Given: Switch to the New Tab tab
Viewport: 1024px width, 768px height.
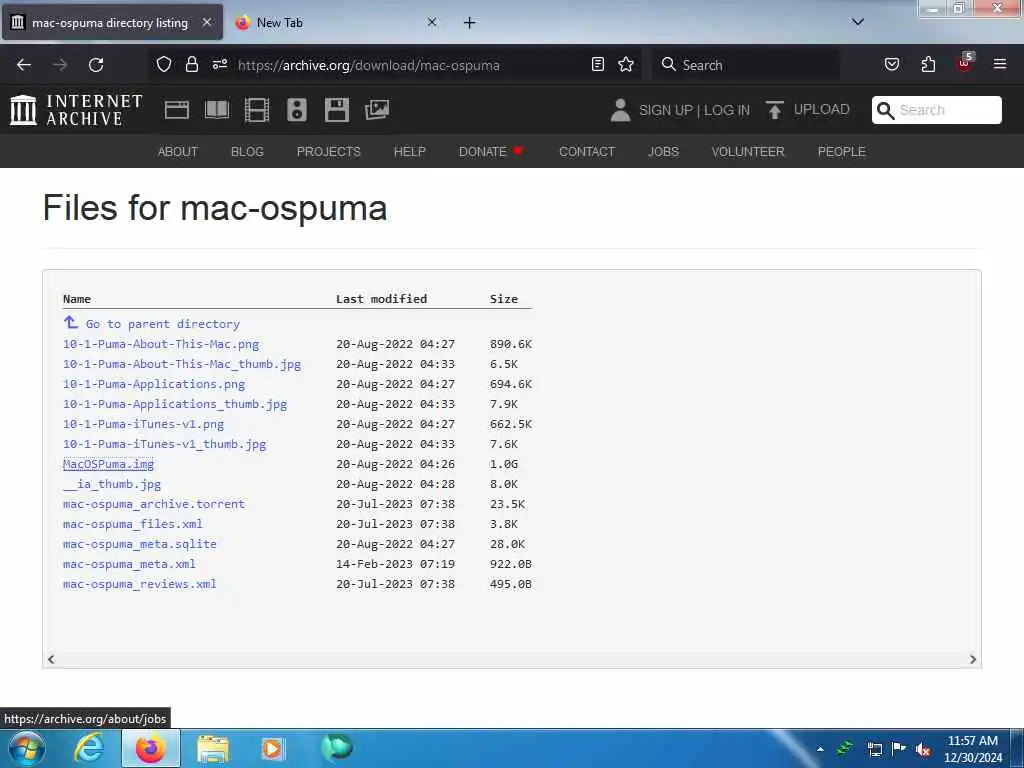Looking at the screenshot, I should pyautogui.click(x=336, y=22).
